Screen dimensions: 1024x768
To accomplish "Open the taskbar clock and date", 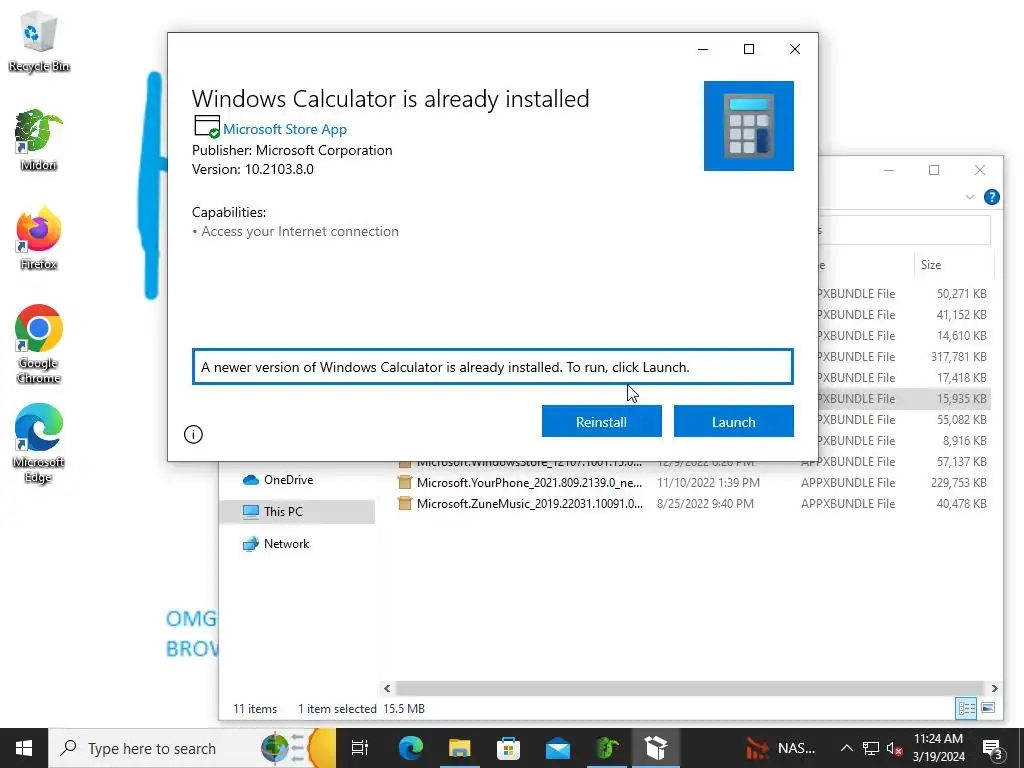I will (938, 748).
